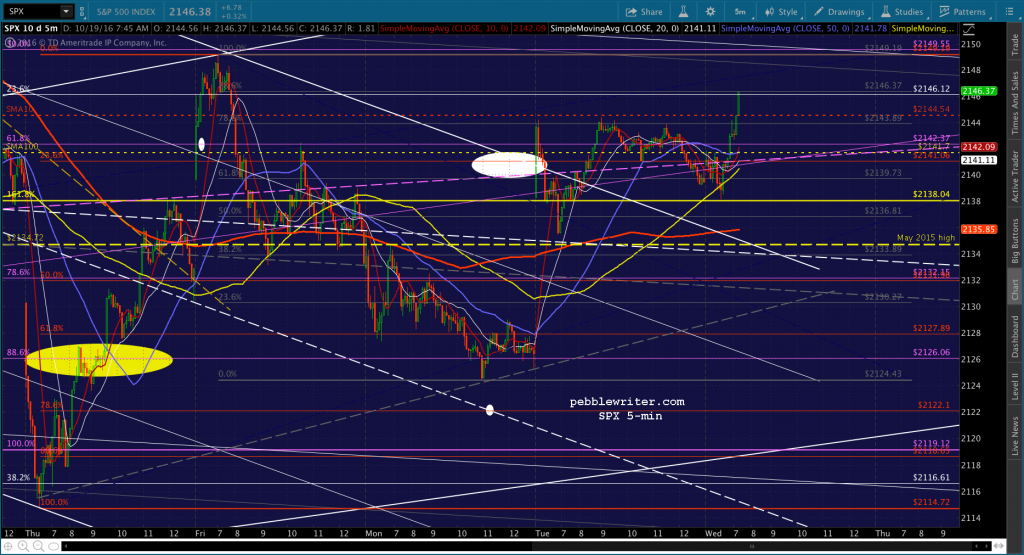Click the truncated yellow SimpleMoving... label
The height and width of the screenshot is (555, 1024).
(923, 29)
